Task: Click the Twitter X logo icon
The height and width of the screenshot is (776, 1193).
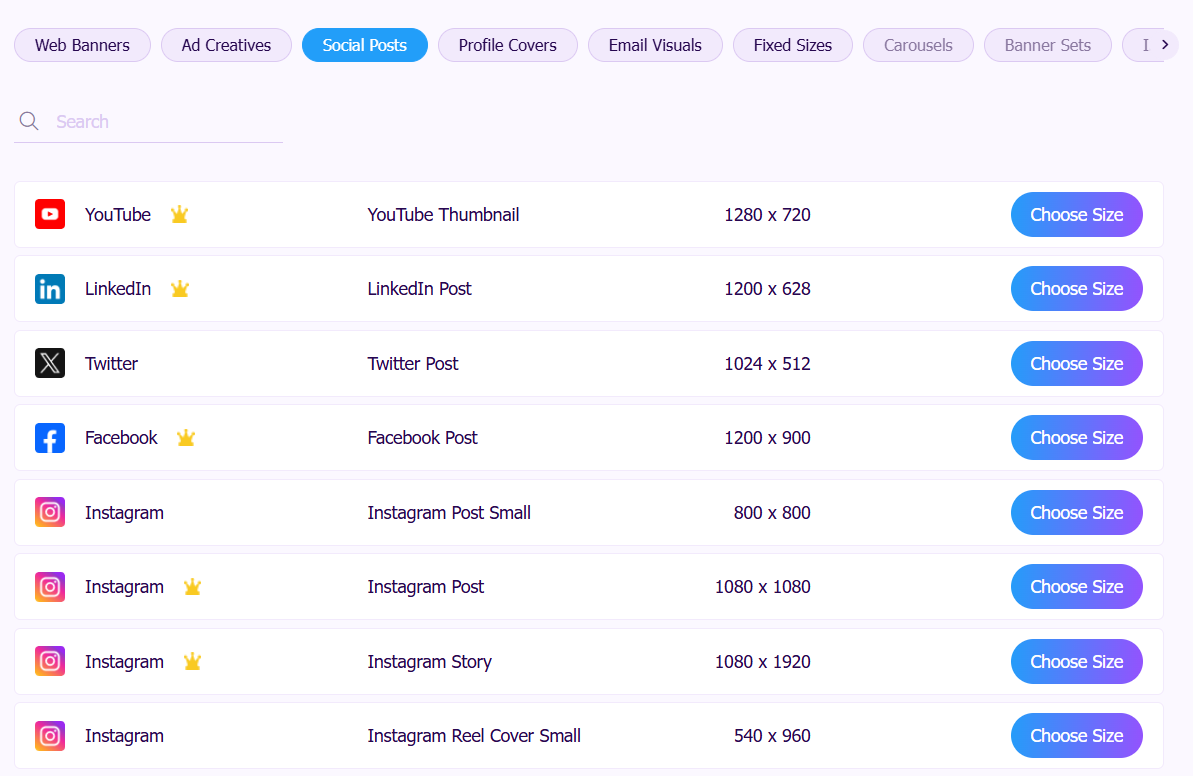Action: coord(49,364)
